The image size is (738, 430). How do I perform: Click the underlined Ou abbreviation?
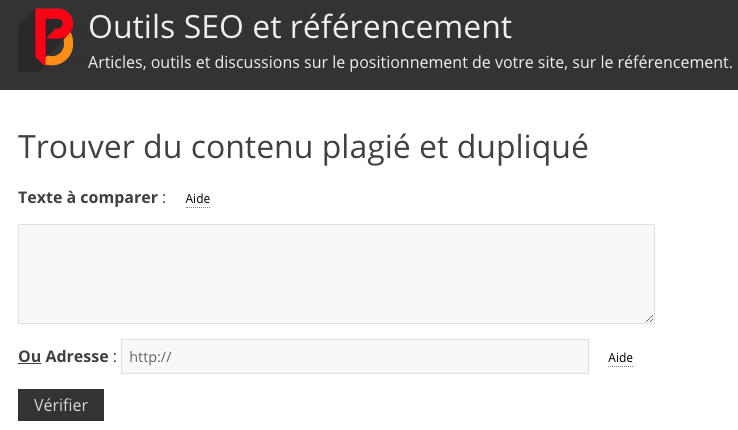pos(29,356)
